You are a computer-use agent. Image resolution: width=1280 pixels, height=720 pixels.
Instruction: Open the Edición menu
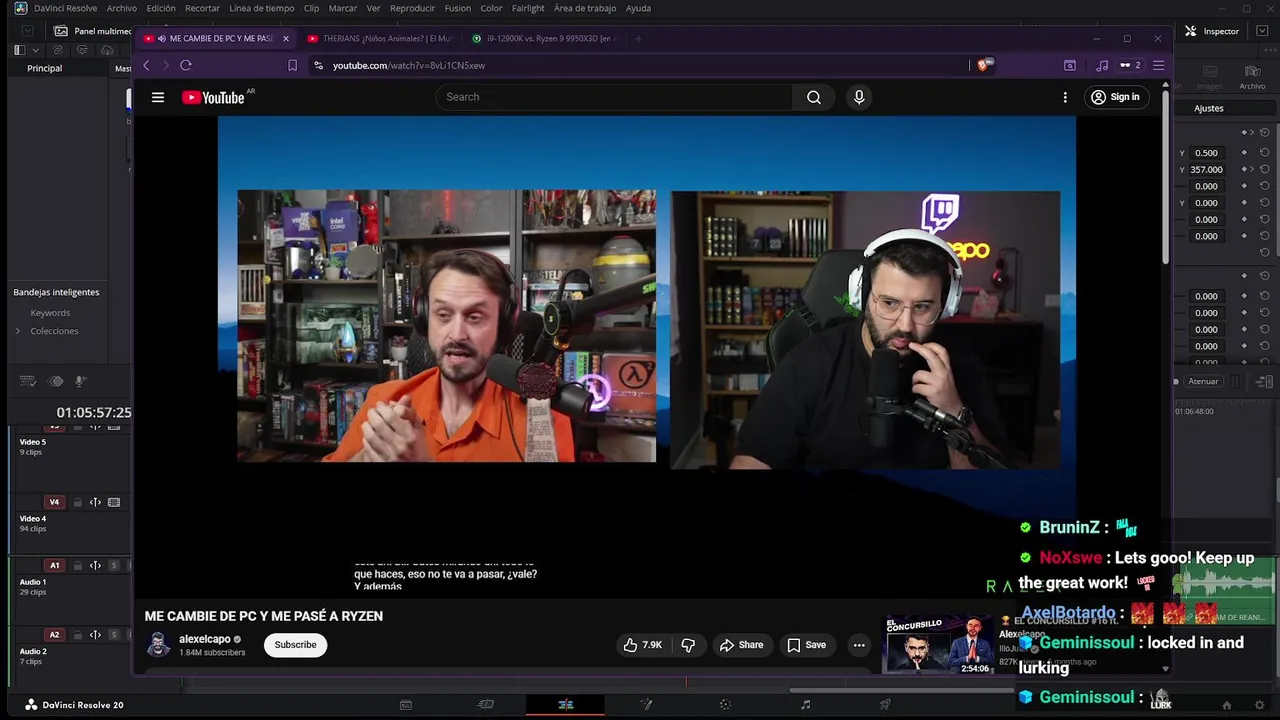click(161, 8)
